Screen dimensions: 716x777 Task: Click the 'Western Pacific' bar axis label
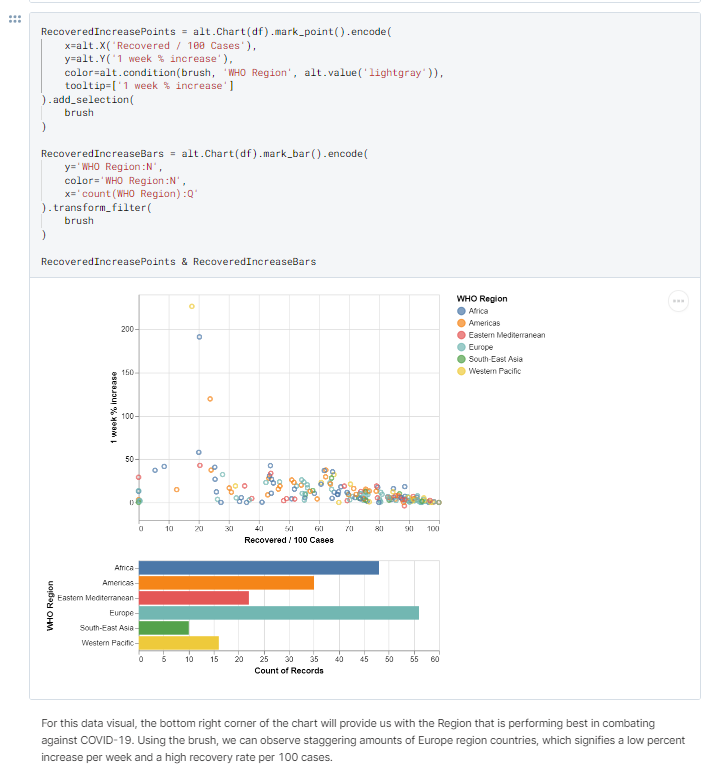(x=108, y=643)
